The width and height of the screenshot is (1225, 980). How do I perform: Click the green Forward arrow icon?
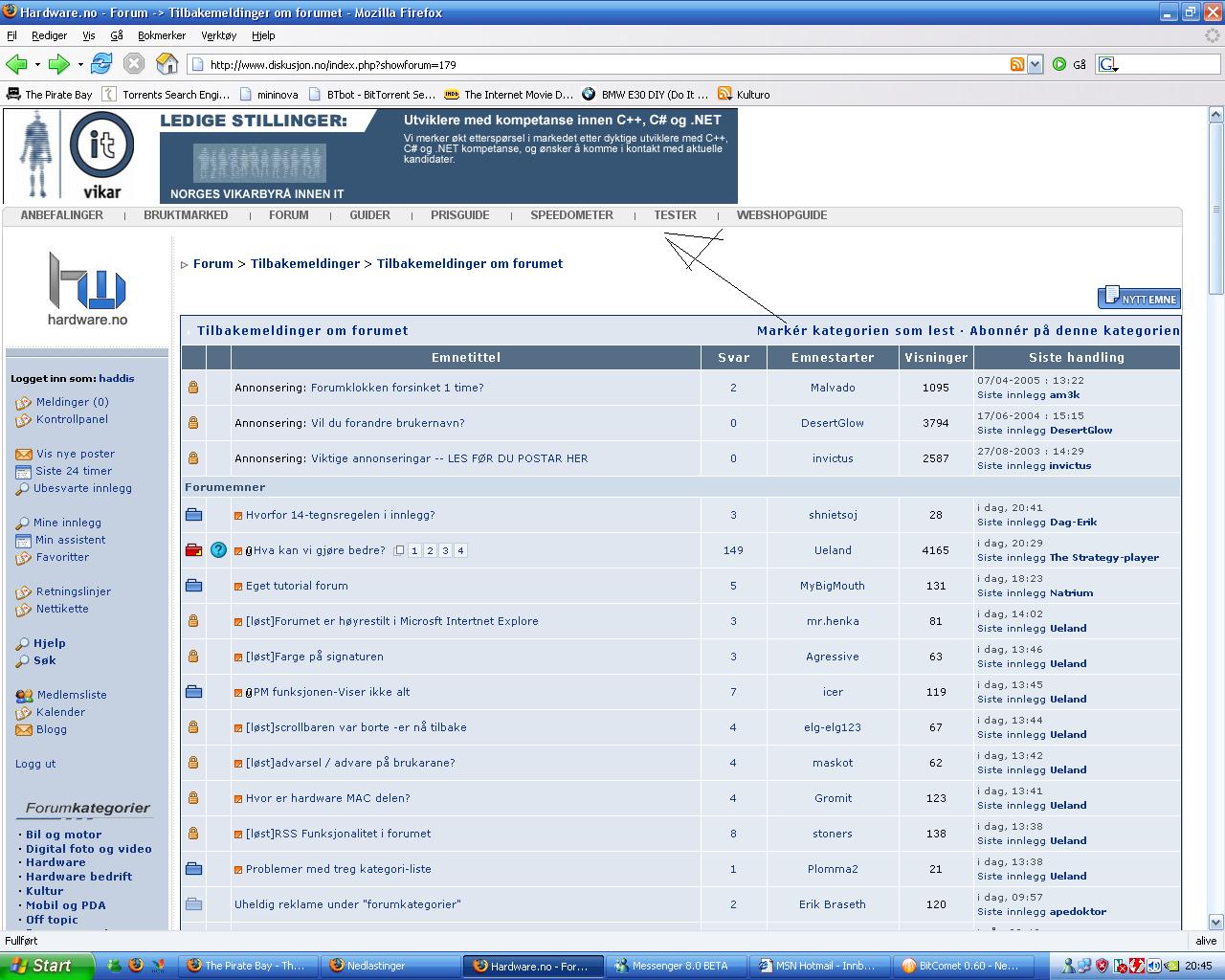(x=58, y=64)
